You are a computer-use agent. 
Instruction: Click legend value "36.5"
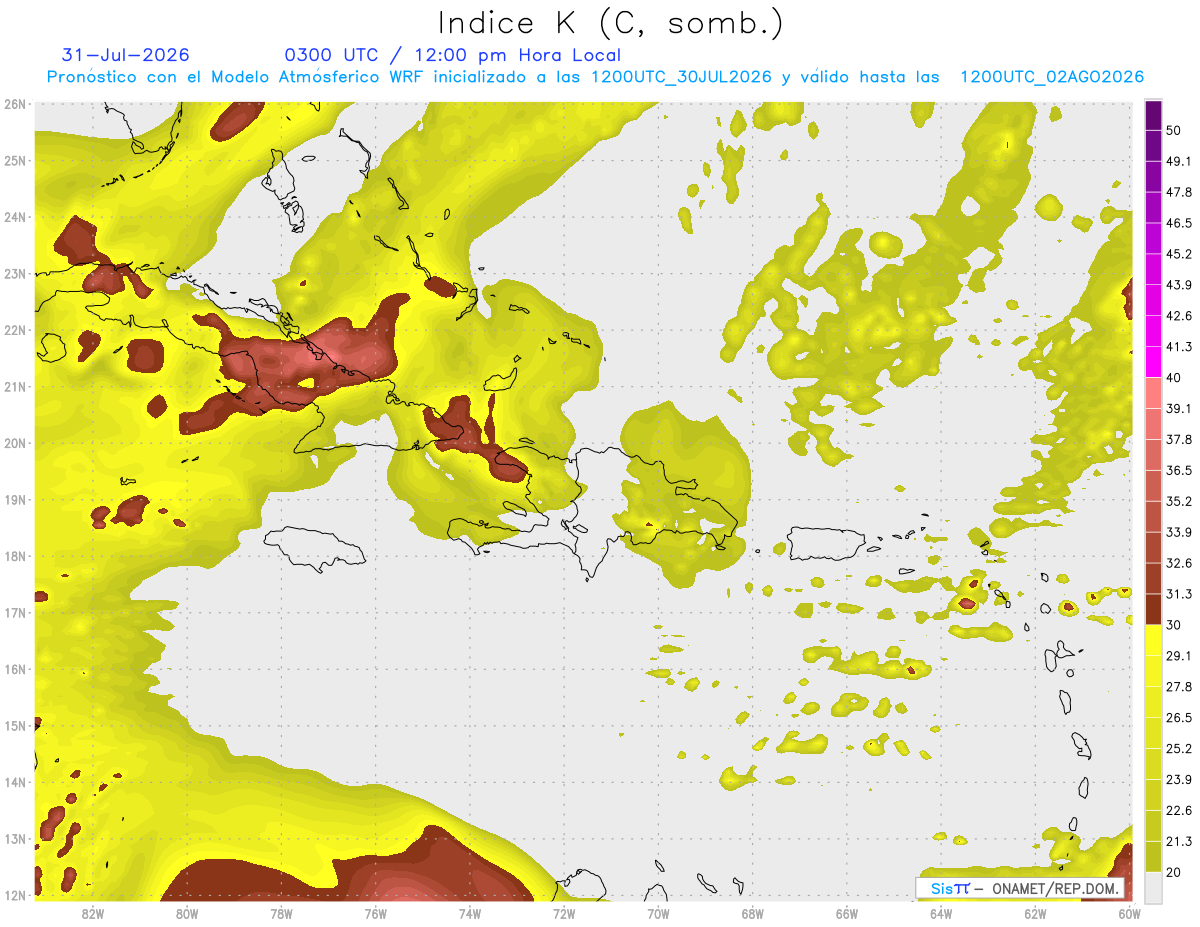[x=1179, y=470]
